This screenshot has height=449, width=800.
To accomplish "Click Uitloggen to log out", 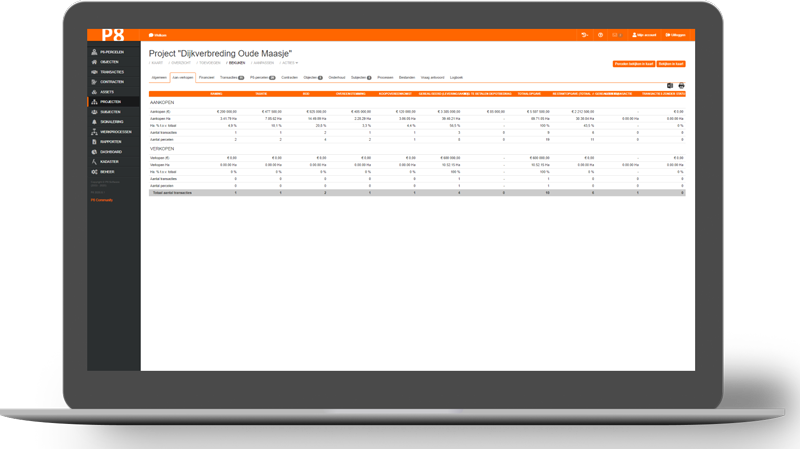I will 676,35.
